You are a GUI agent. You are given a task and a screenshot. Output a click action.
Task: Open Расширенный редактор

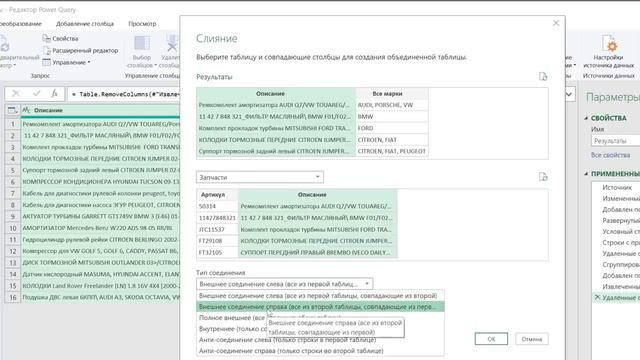80,50
